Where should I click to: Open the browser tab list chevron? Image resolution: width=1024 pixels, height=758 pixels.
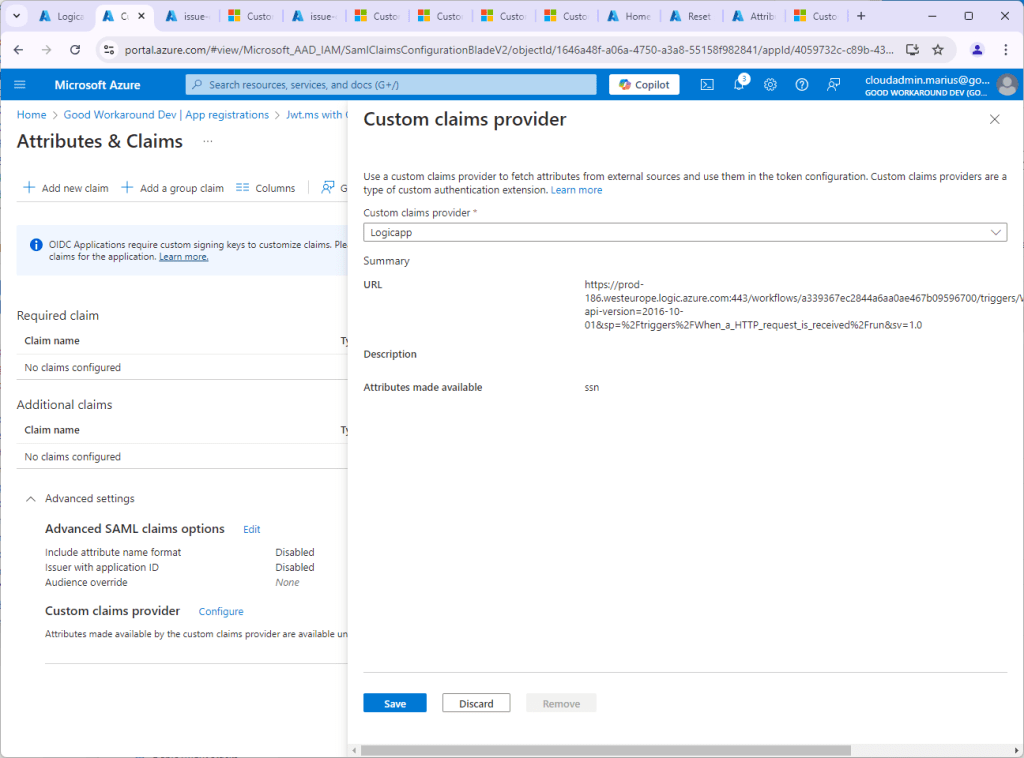17,16
